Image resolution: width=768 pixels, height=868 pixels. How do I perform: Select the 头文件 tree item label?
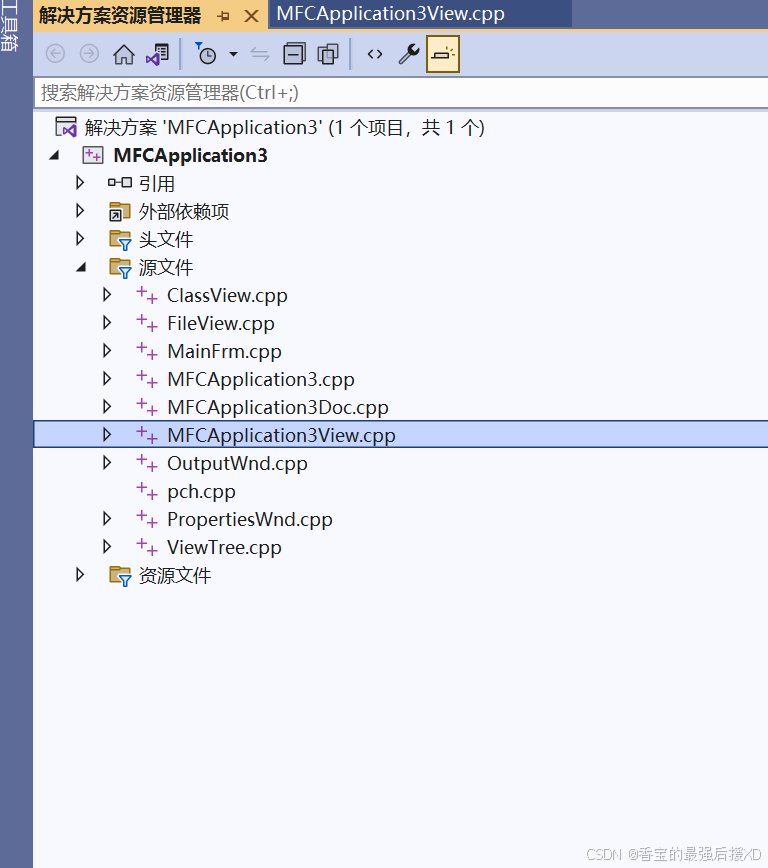pos(166,240)
